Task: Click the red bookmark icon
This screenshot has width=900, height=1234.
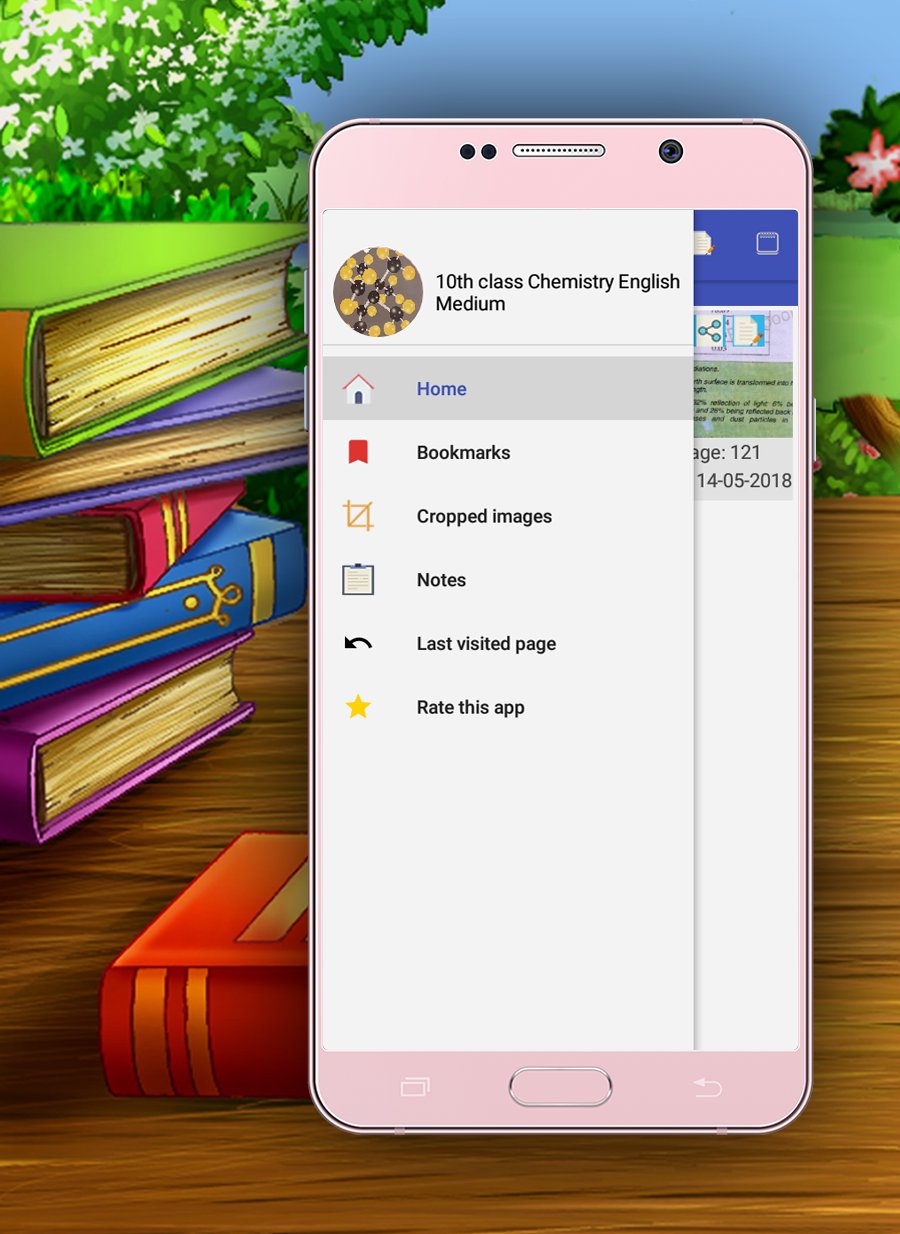Action: (358, 452)
